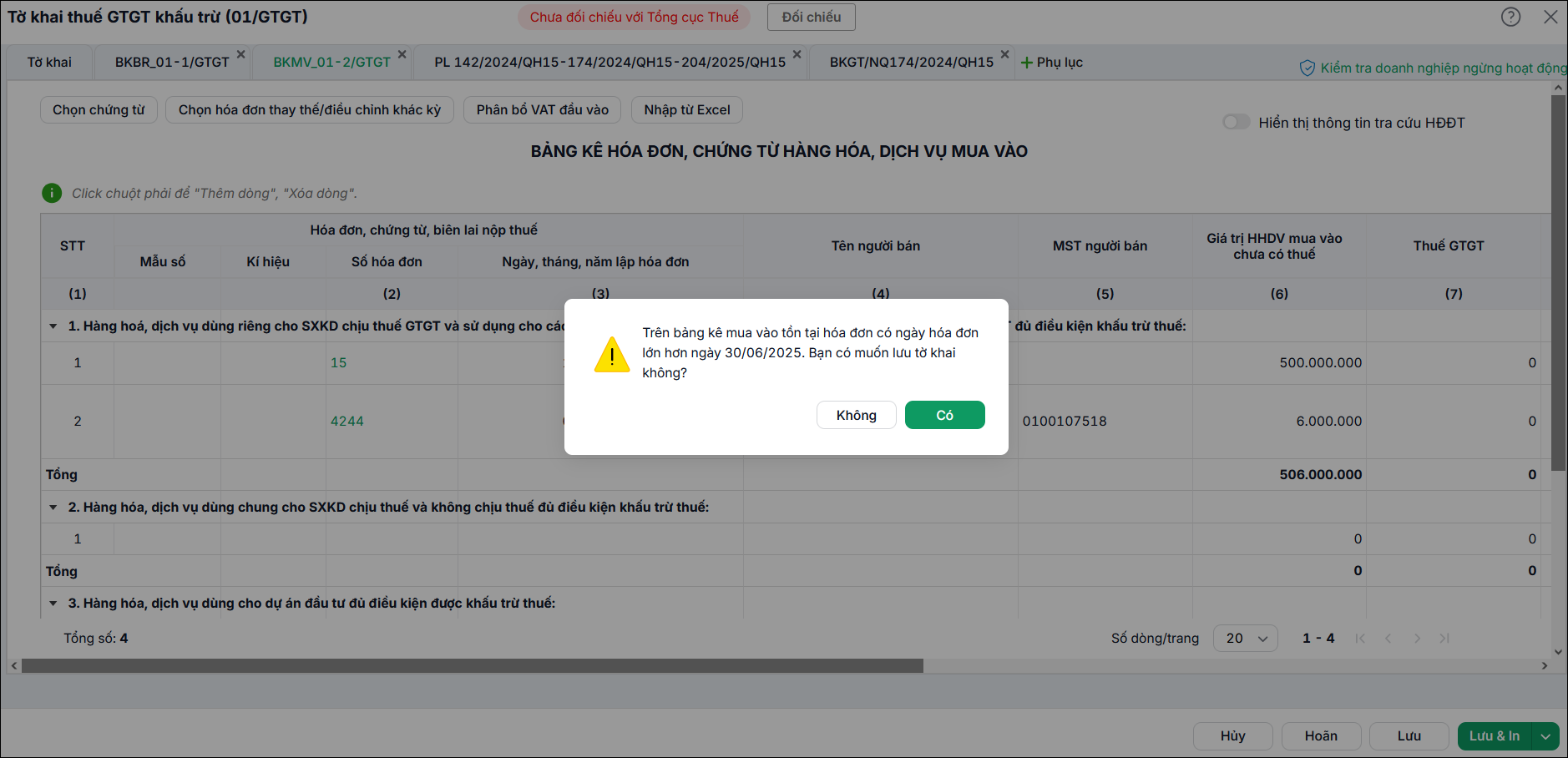Image resolution: width=1568 pixels, height=758 pixels.
Task: Collapse section 2 Hàng hóa dùng chung
Action: [x=53, y=508]
